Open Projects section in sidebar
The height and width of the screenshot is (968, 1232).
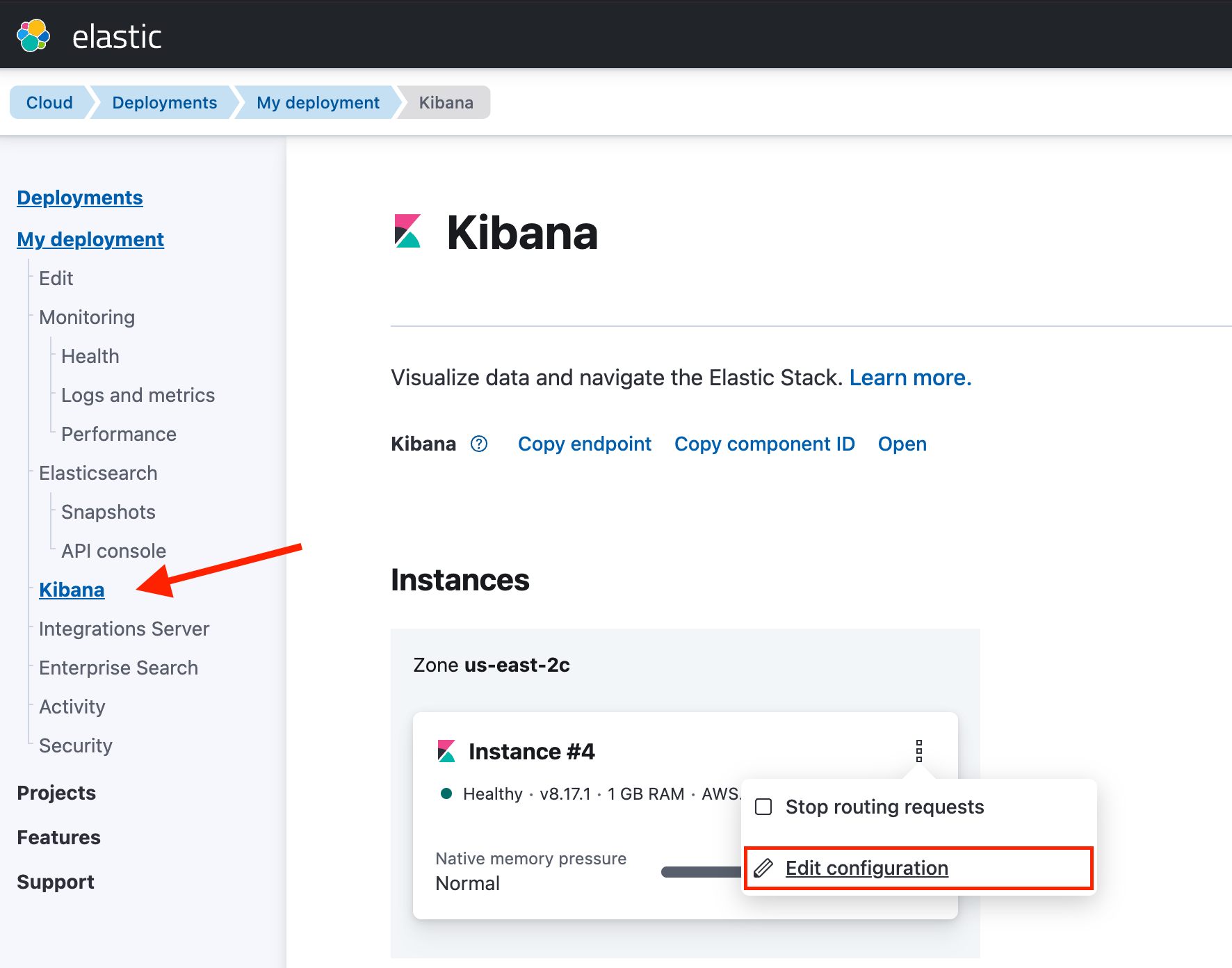tap(56, 793)
